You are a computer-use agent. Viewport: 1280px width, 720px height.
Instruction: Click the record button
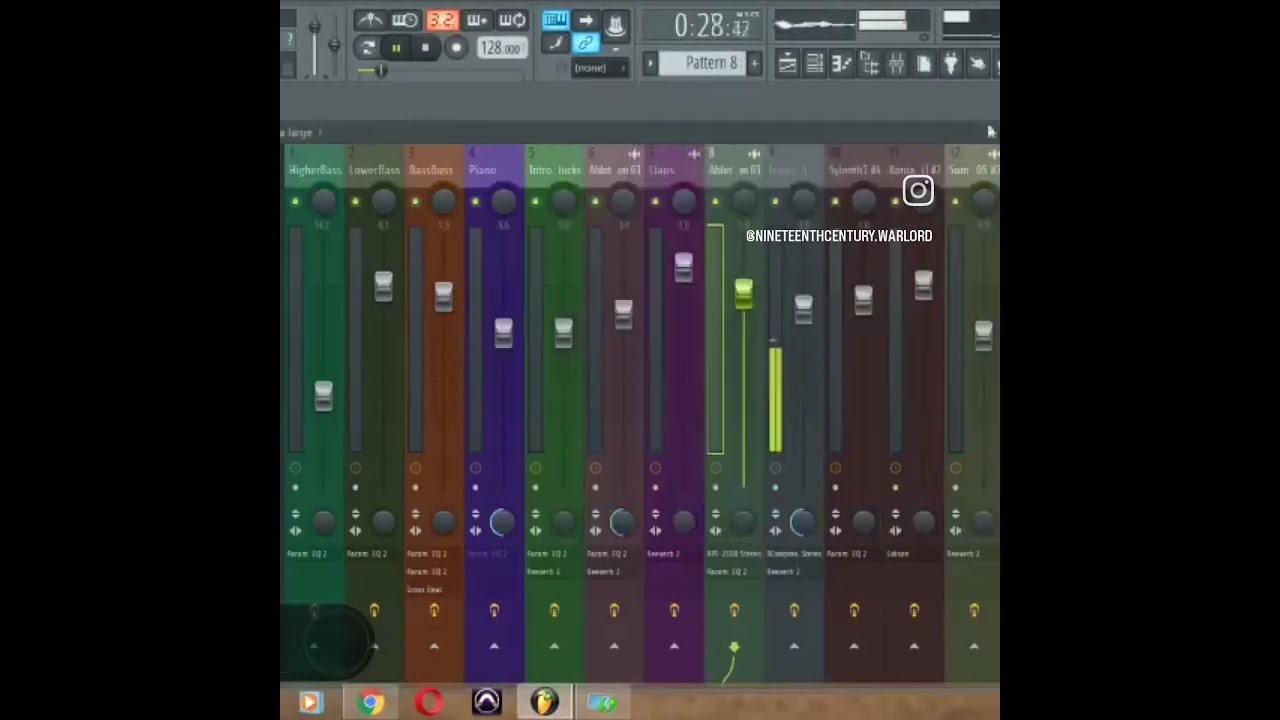[x=456, y=48]
